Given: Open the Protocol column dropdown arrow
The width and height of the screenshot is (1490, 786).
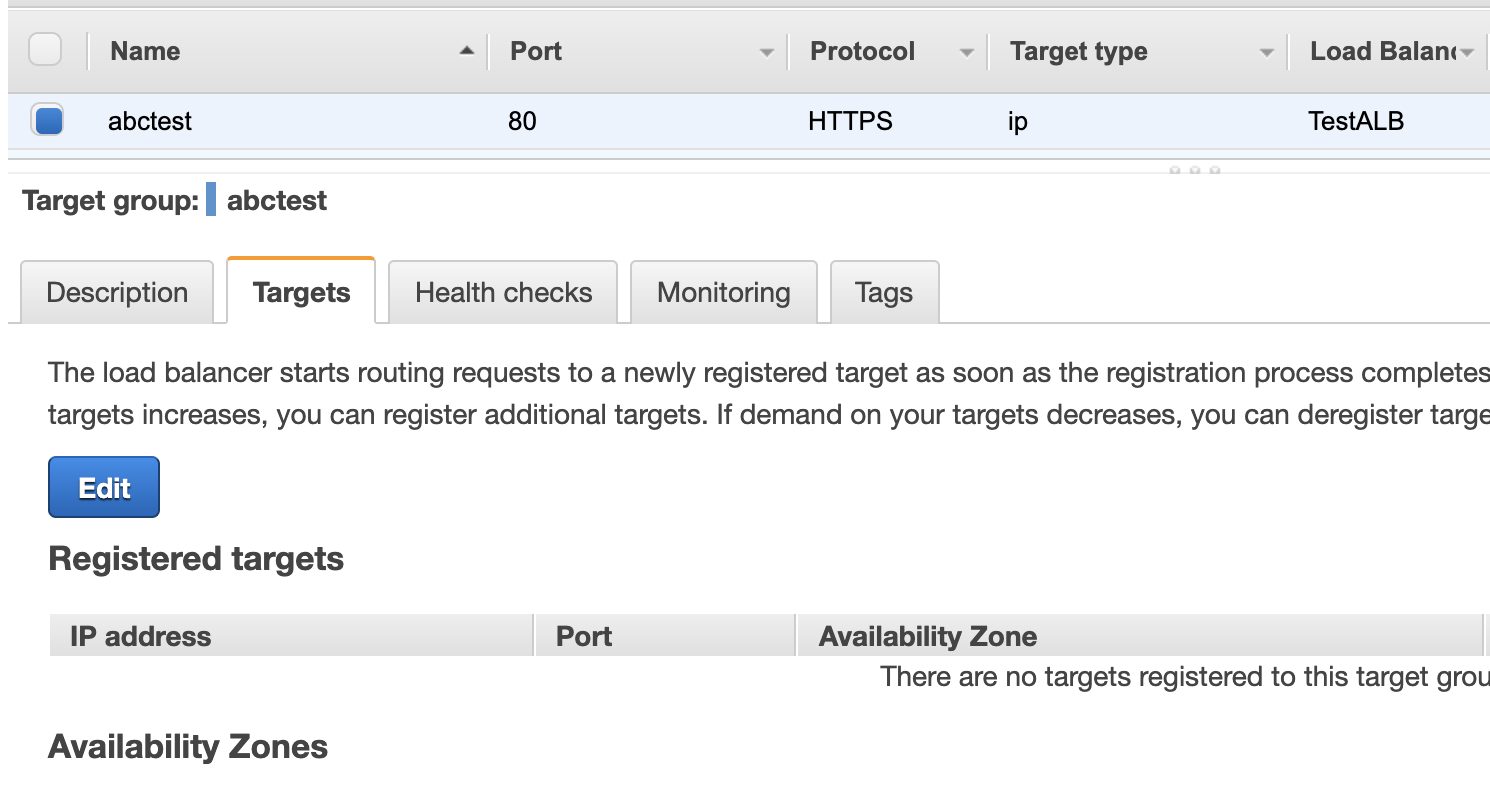Looking at the screenshot, I should click(966, 52).
